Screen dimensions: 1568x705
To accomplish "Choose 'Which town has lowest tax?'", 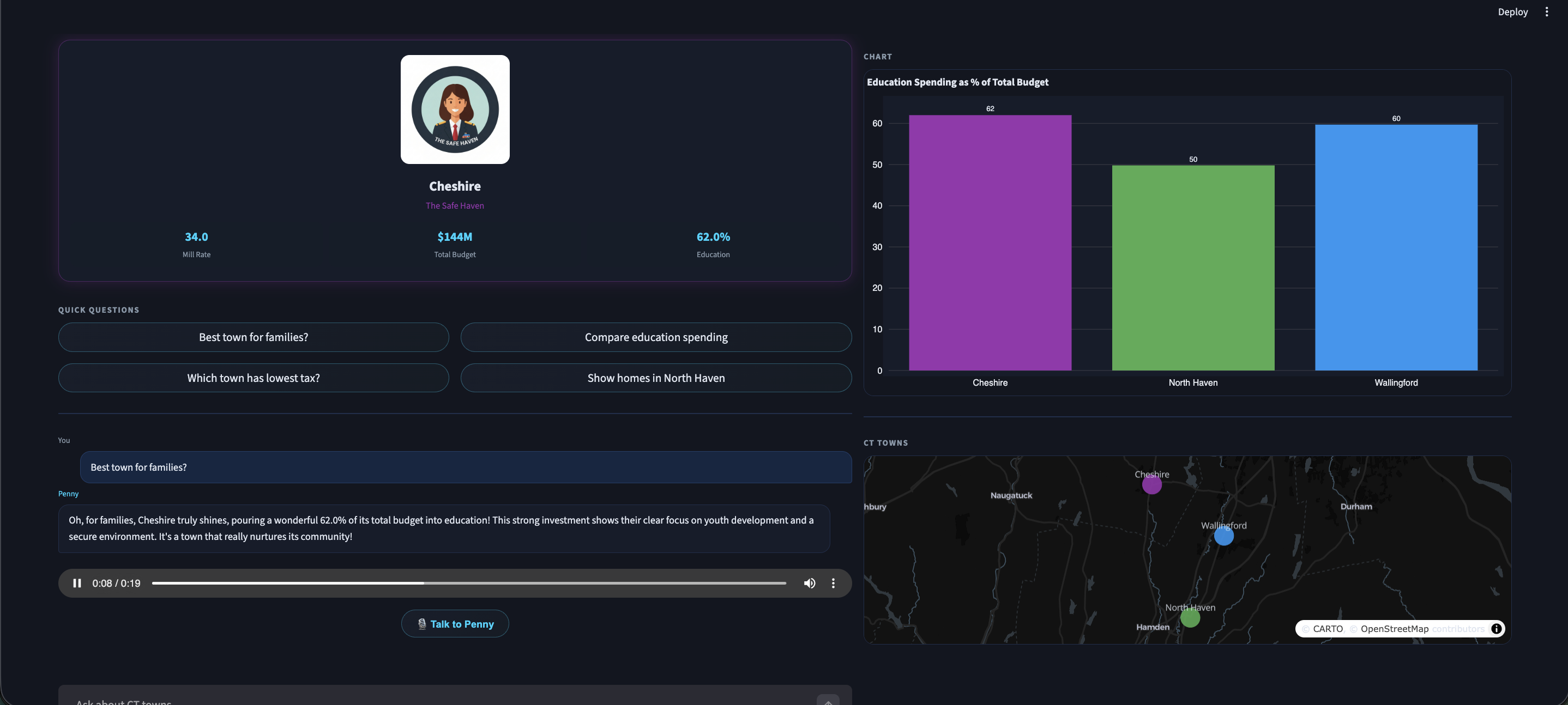I will pyautogui.click(x=253, y=378).
